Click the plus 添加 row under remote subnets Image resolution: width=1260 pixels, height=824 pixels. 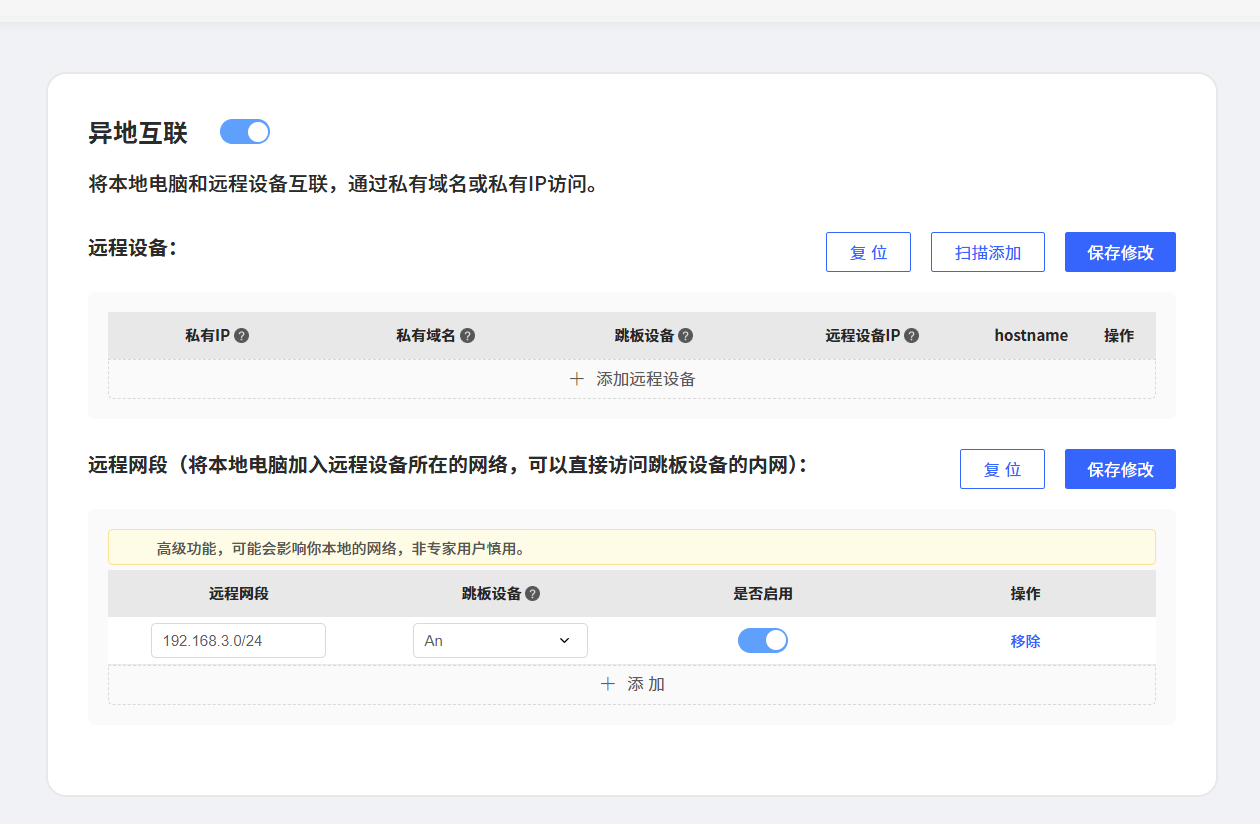tap(631, 684)
